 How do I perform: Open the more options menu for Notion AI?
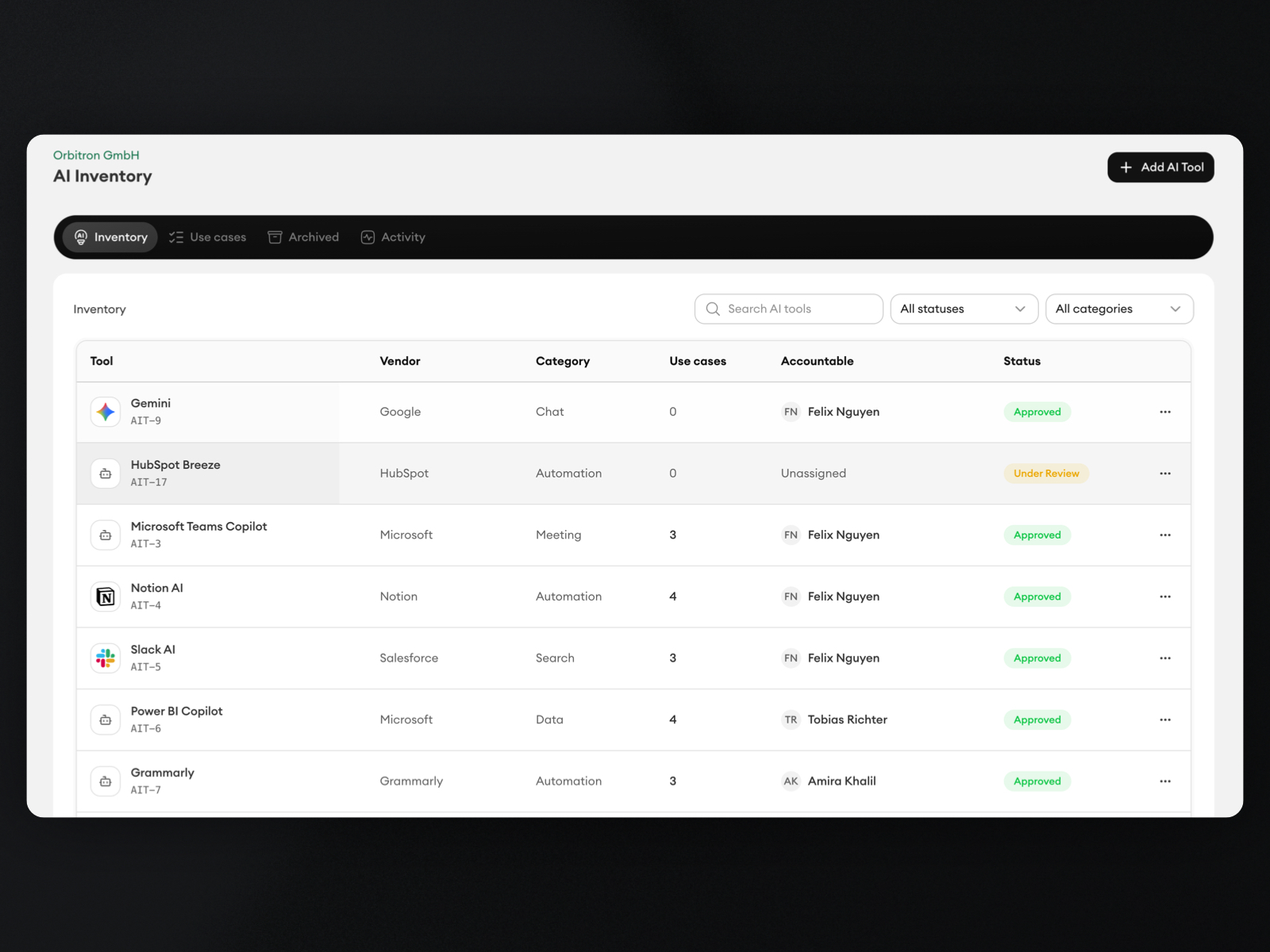coord(1165,597)
